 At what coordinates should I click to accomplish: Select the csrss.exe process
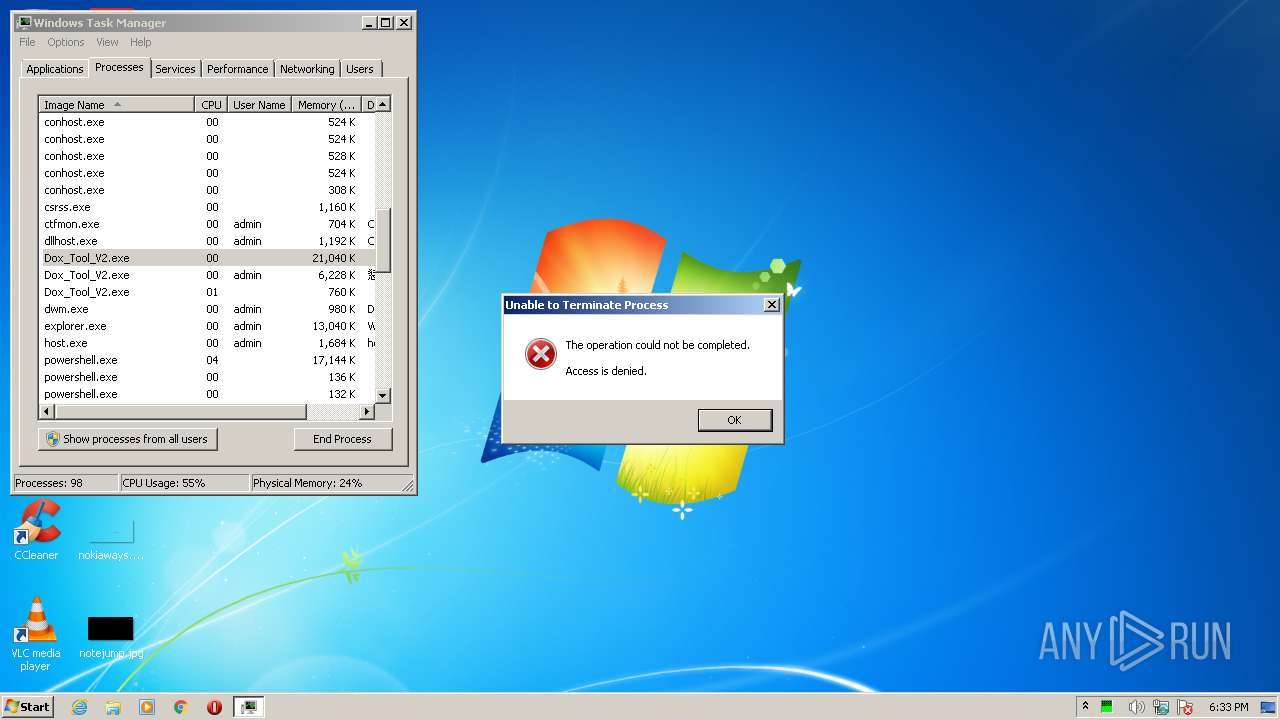207,207
